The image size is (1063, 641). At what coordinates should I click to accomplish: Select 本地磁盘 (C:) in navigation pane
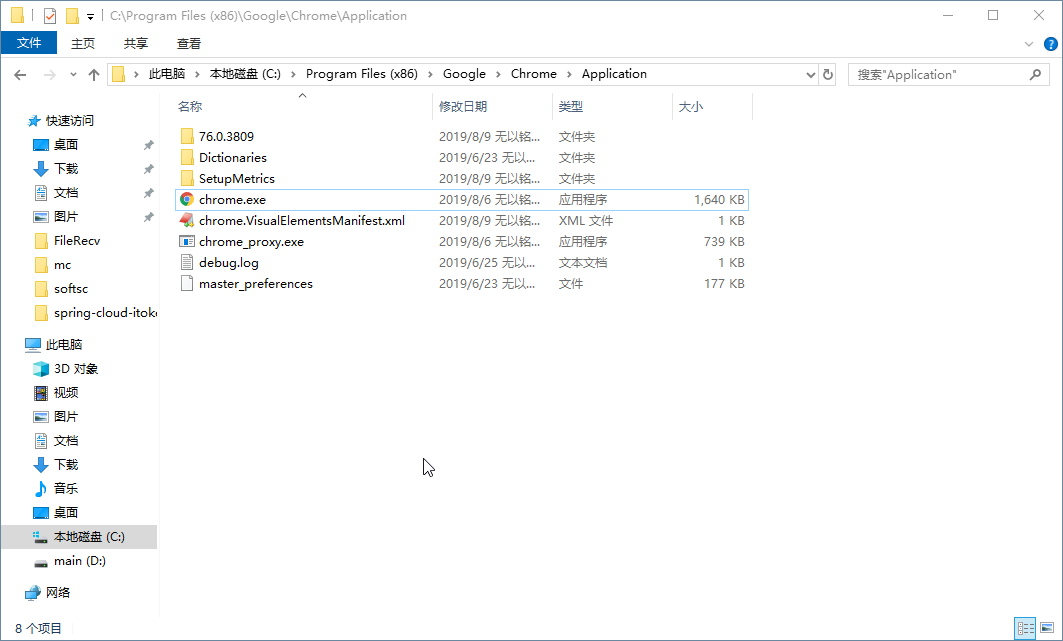[x=79, y=537]
